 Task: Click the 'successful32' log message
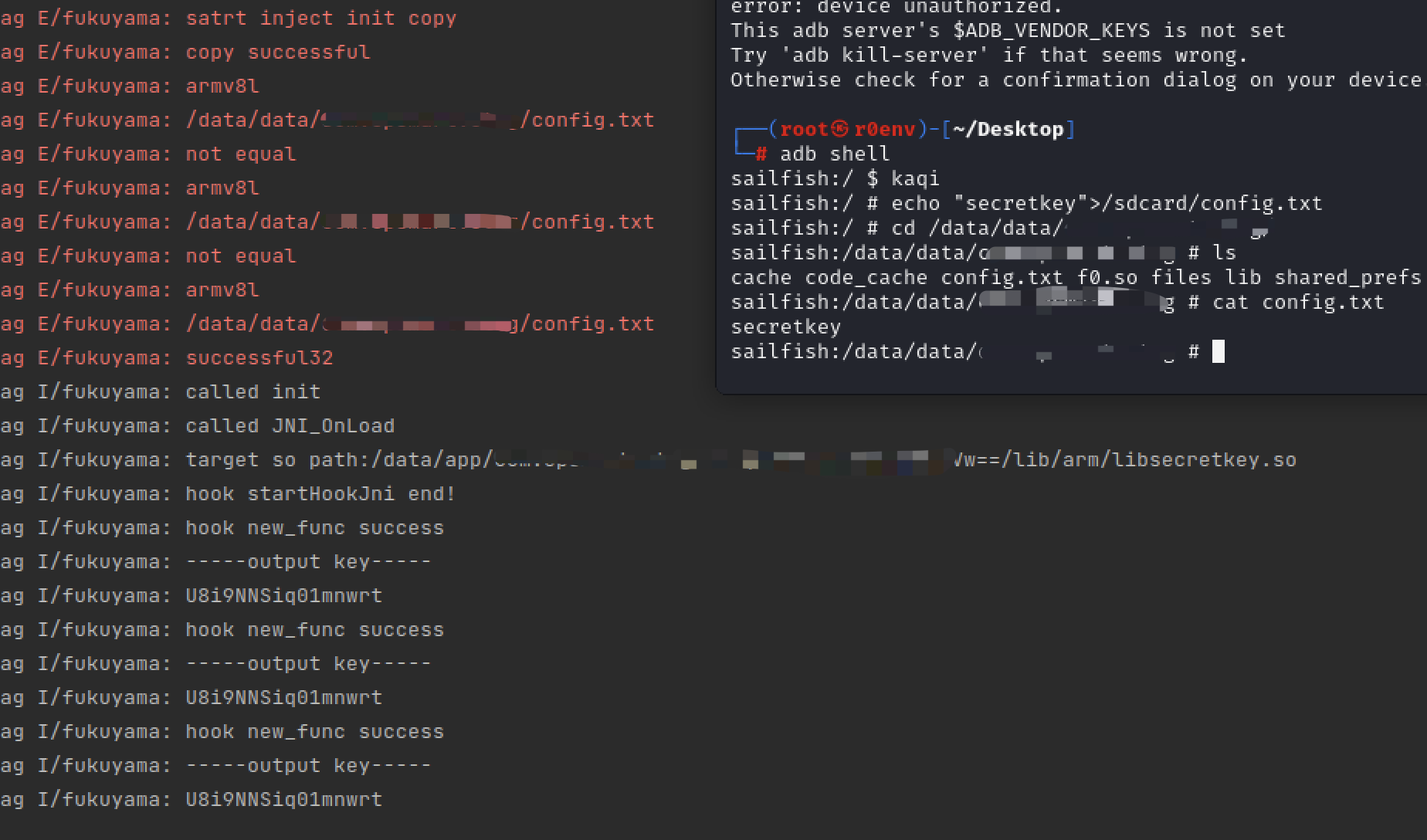tap(259, 357)
